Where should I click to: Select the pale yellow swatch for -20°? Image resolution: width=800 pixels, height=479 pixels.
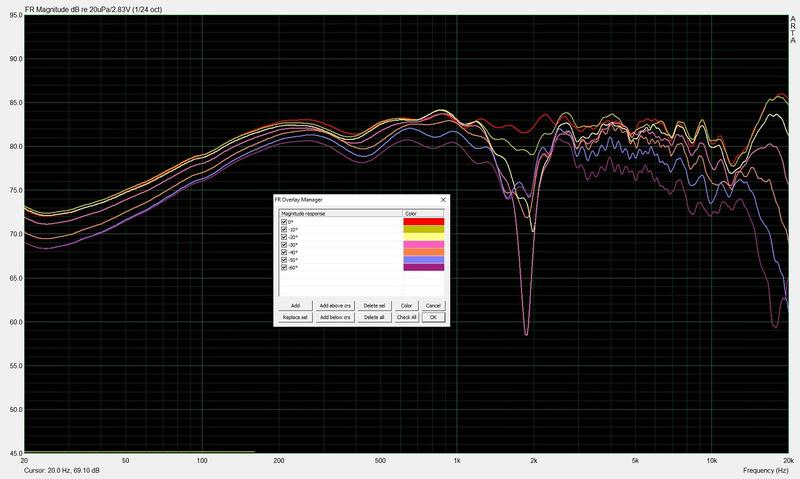click(423, 237)
